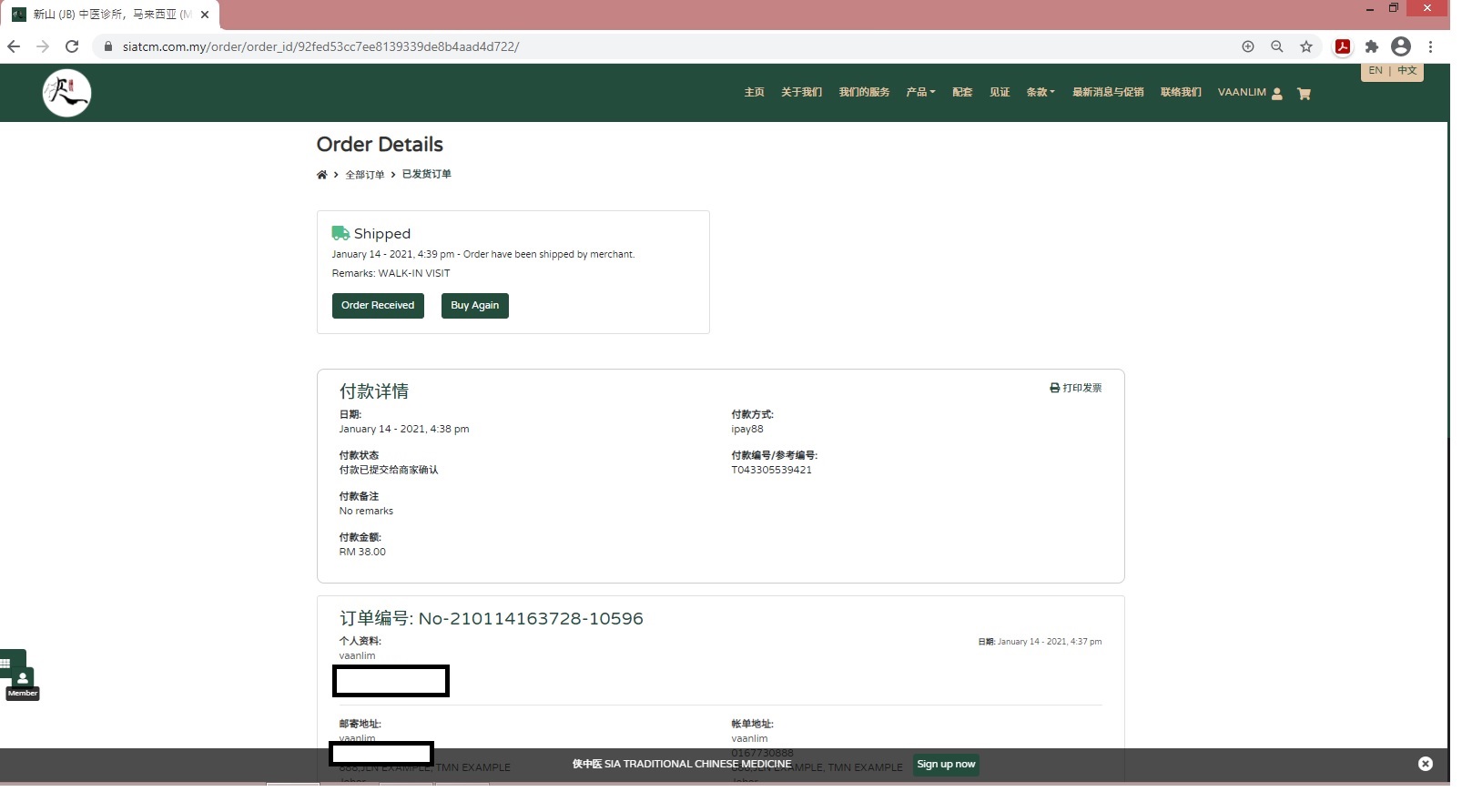The width and height of the screenshot is (1462, 812).
Task: Click the Member icon on left edge
Action: pos(23,681)
